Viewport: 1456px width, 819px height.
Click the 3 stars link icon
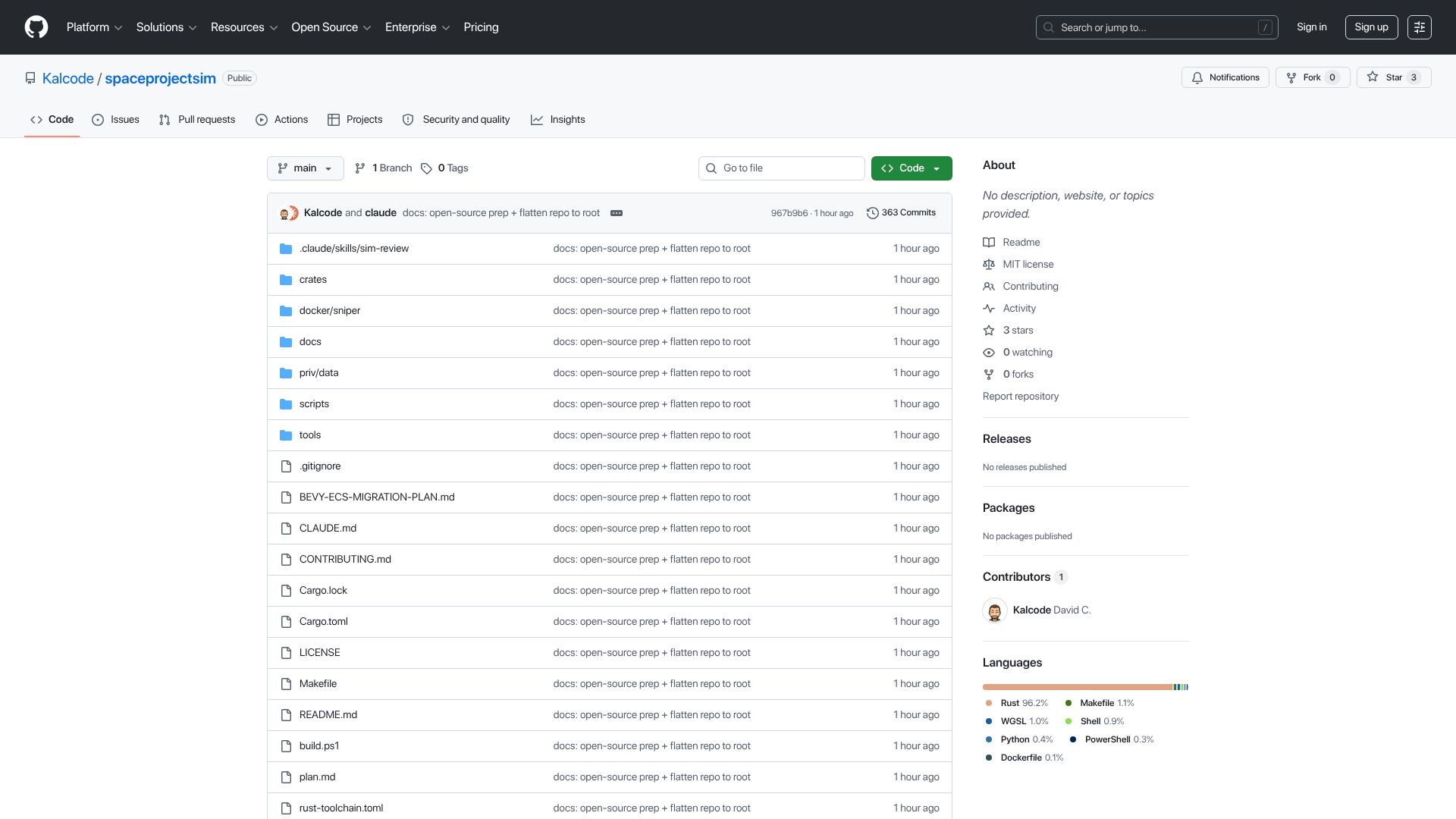click(x=989, y=331)
